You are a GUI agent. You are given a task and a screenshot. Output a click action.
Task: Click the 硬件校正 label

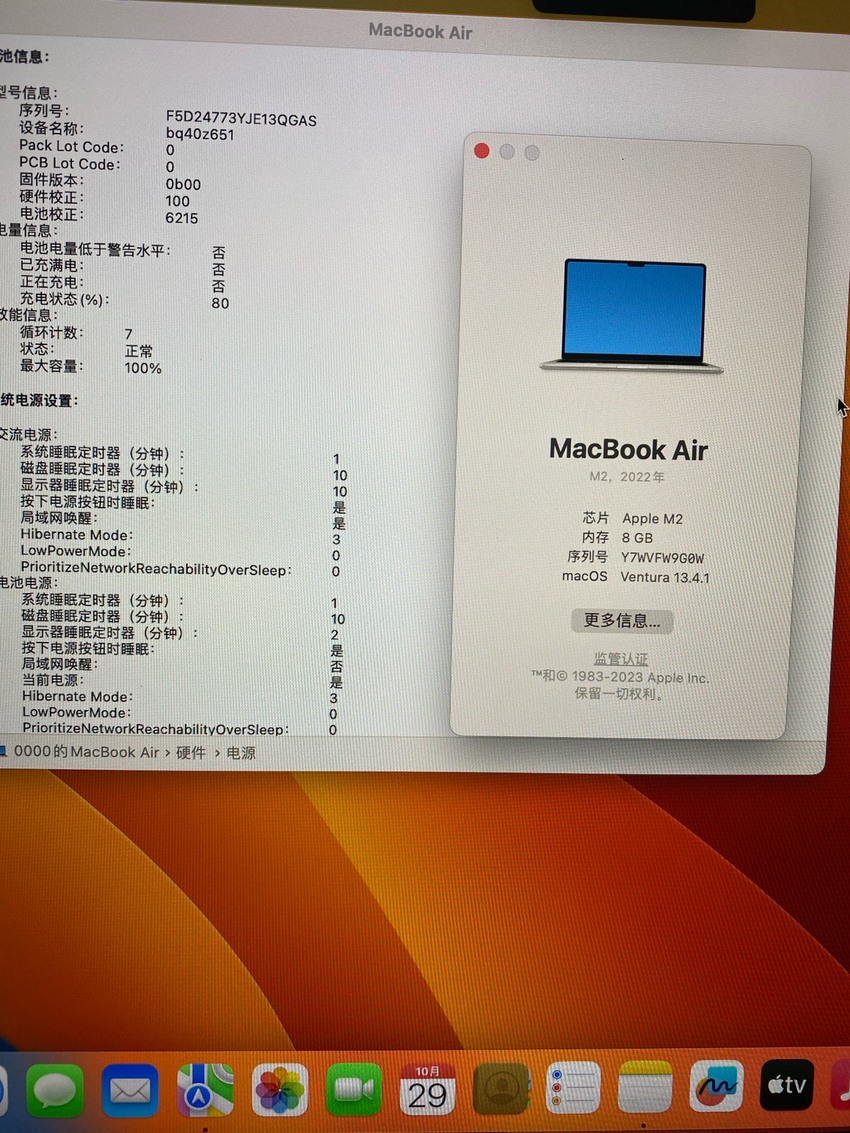(x=51, y=197)
